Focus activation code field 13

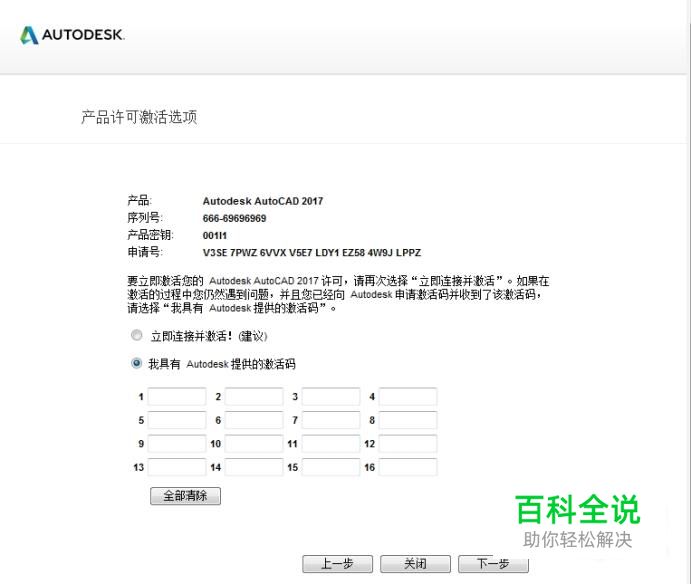tap(177, 467)
